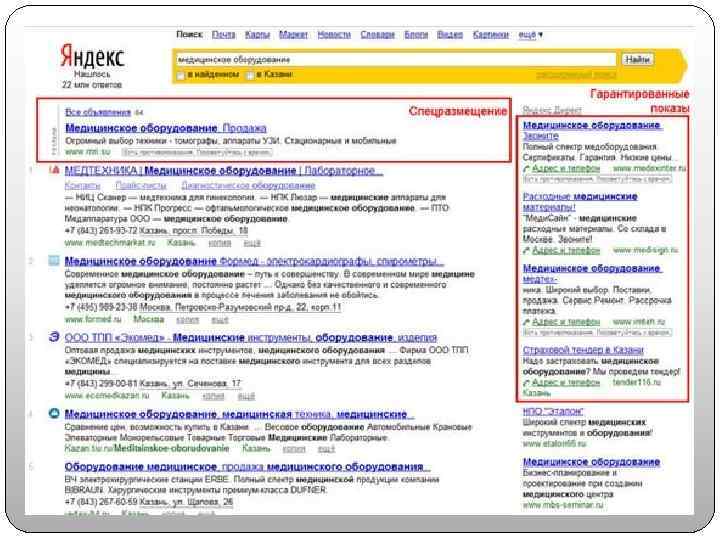Open the «Медицинское оборудование. Продажа» ad

pyautogui.click(x=166, y=128)
